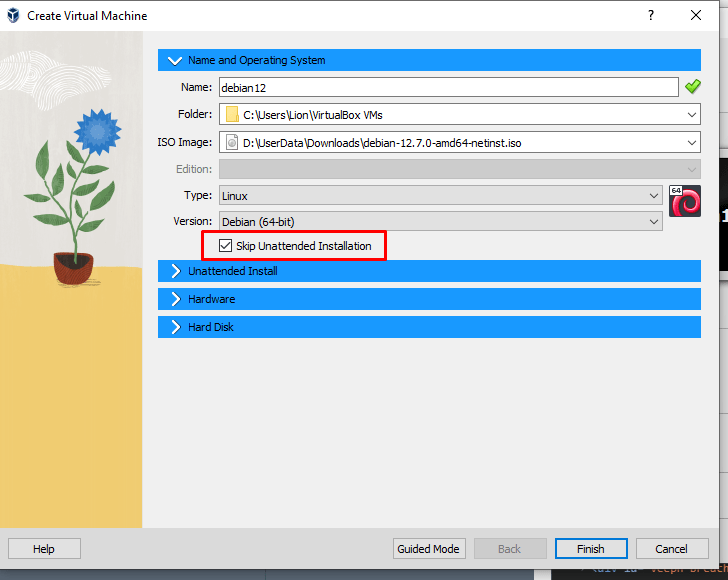Click the VirtualBox logo in title bar

pyautogui.click(x=13, y=15)
